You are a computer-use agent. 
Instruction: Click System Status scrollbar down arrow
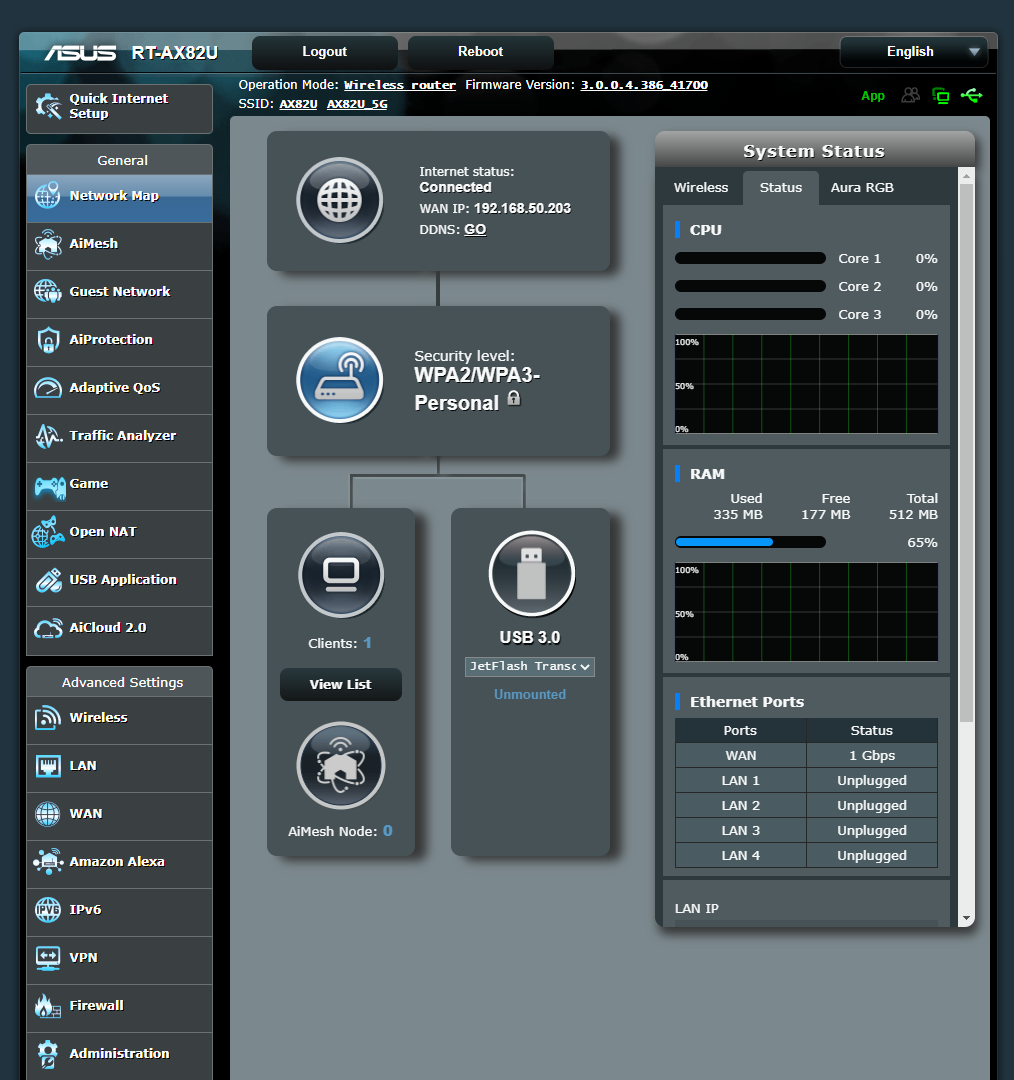pyautogui.click(x=966, y=918)
